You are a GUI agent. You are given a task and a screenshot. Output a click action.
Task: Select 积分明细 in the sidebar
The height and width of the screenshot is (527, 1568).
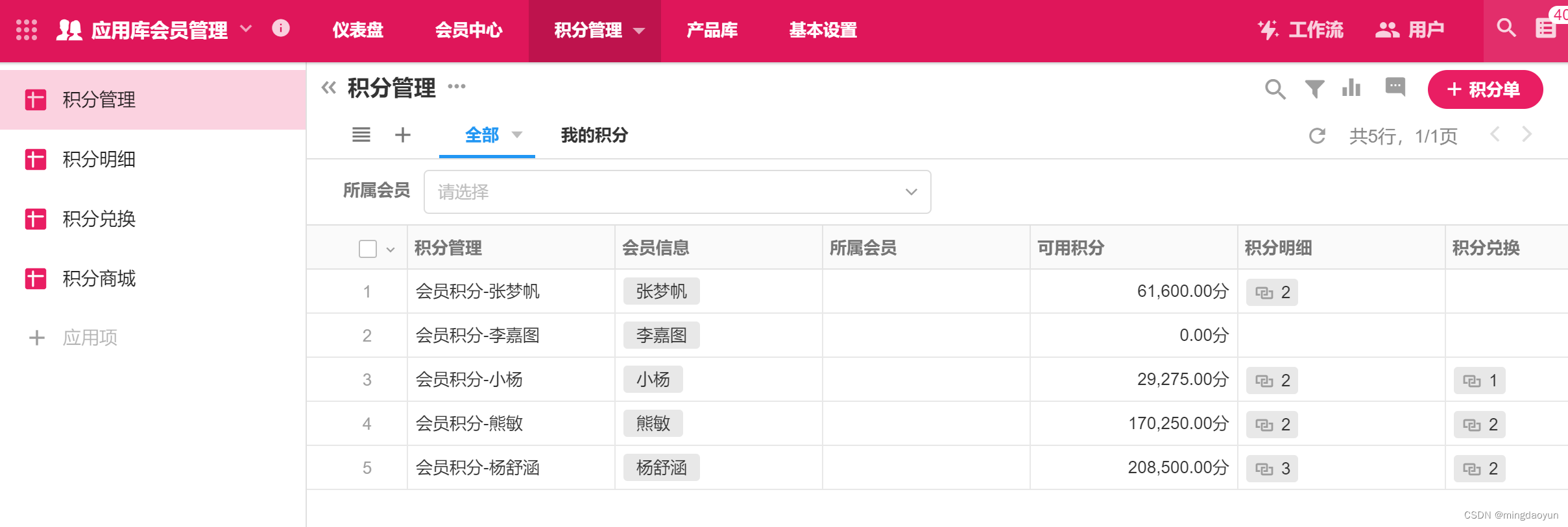click(x=153, y=159)
